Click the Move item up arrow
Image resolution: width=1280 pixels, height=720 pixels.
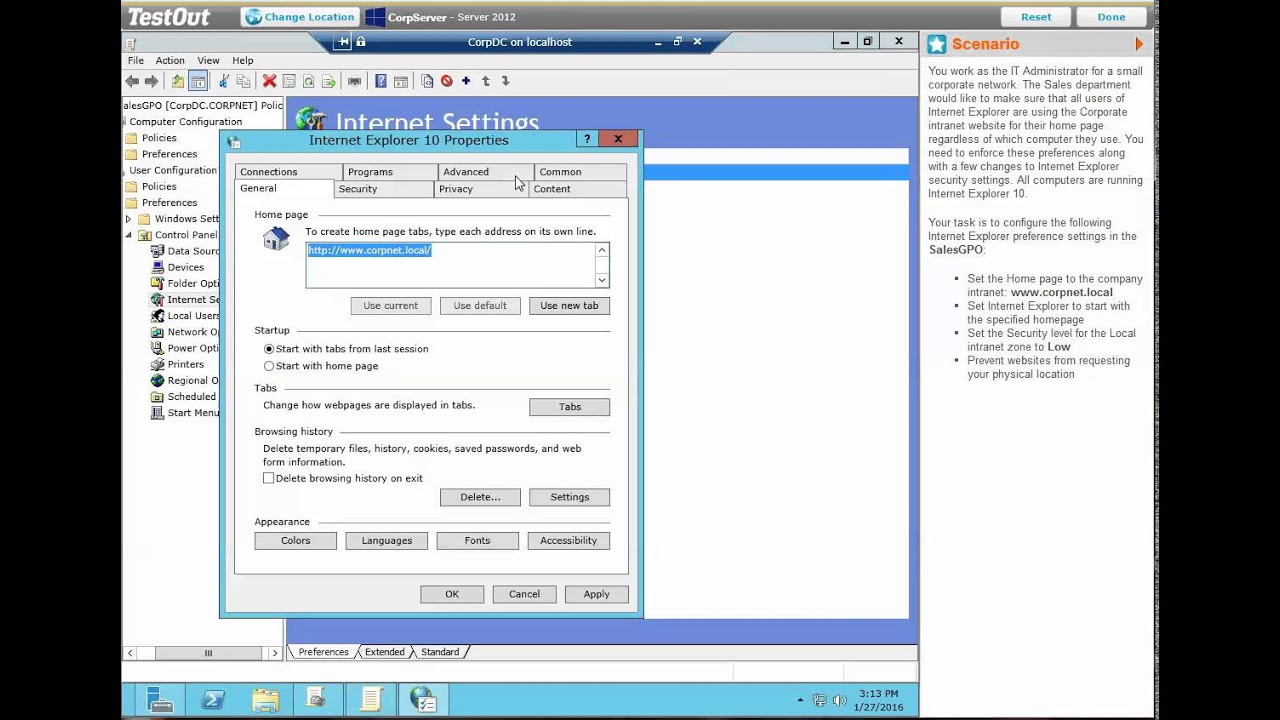[x=486, y=81]
